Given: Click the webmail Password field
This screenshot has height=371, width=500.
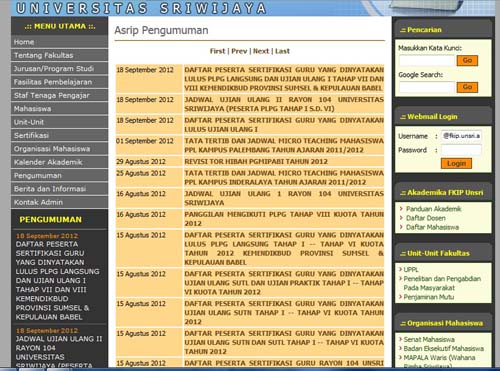Looking at the screenshot, I should click(461, 150).
